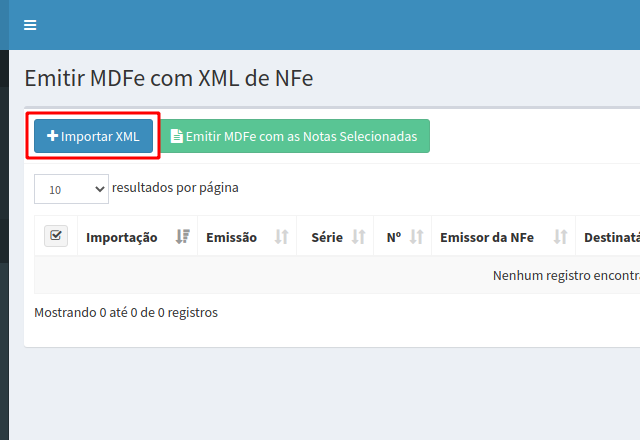This screenshot has height=440, width=640.
Task: Click the sort arrows beside Emissão
Action: tap(281, 237)
